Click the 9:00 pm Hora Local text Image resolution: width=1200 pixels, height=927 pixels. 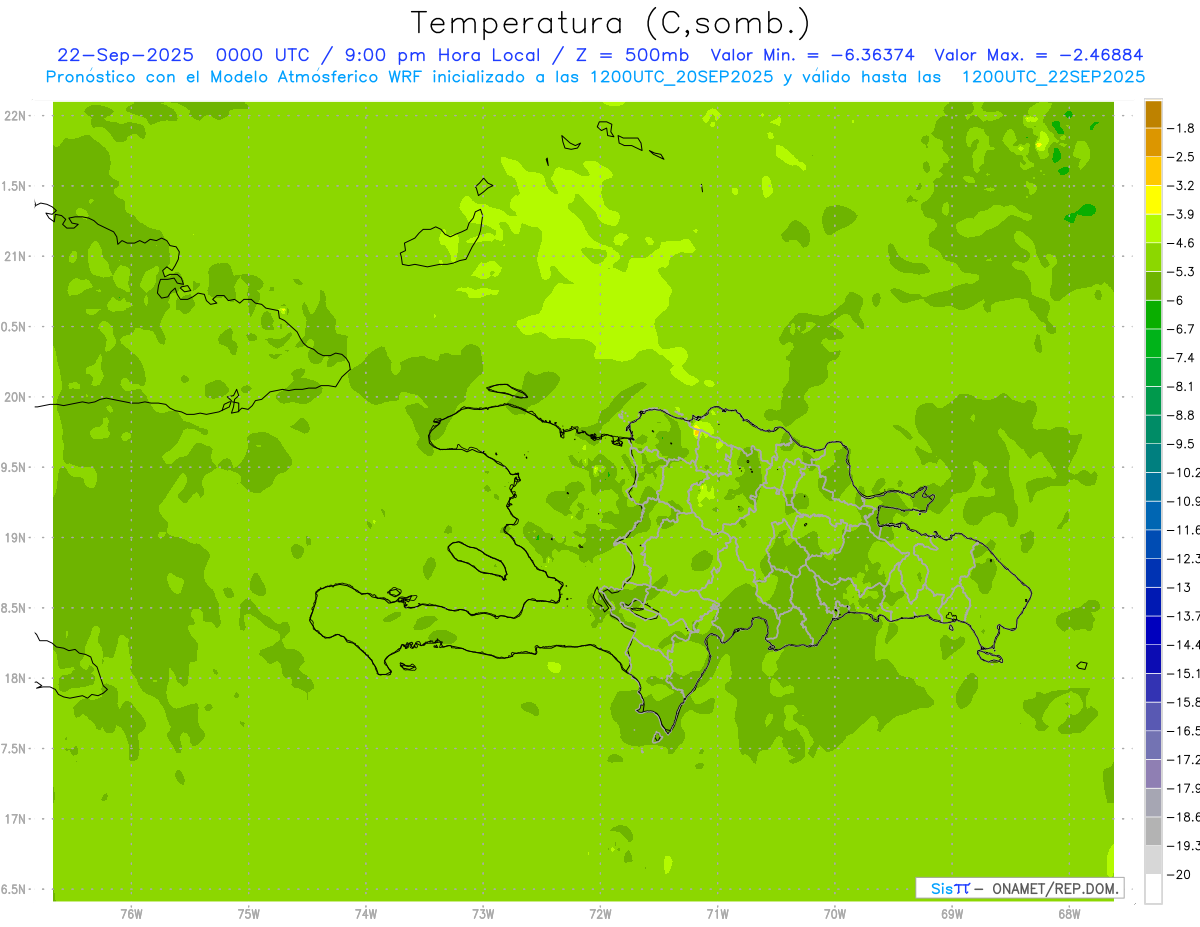coord(447,56)
